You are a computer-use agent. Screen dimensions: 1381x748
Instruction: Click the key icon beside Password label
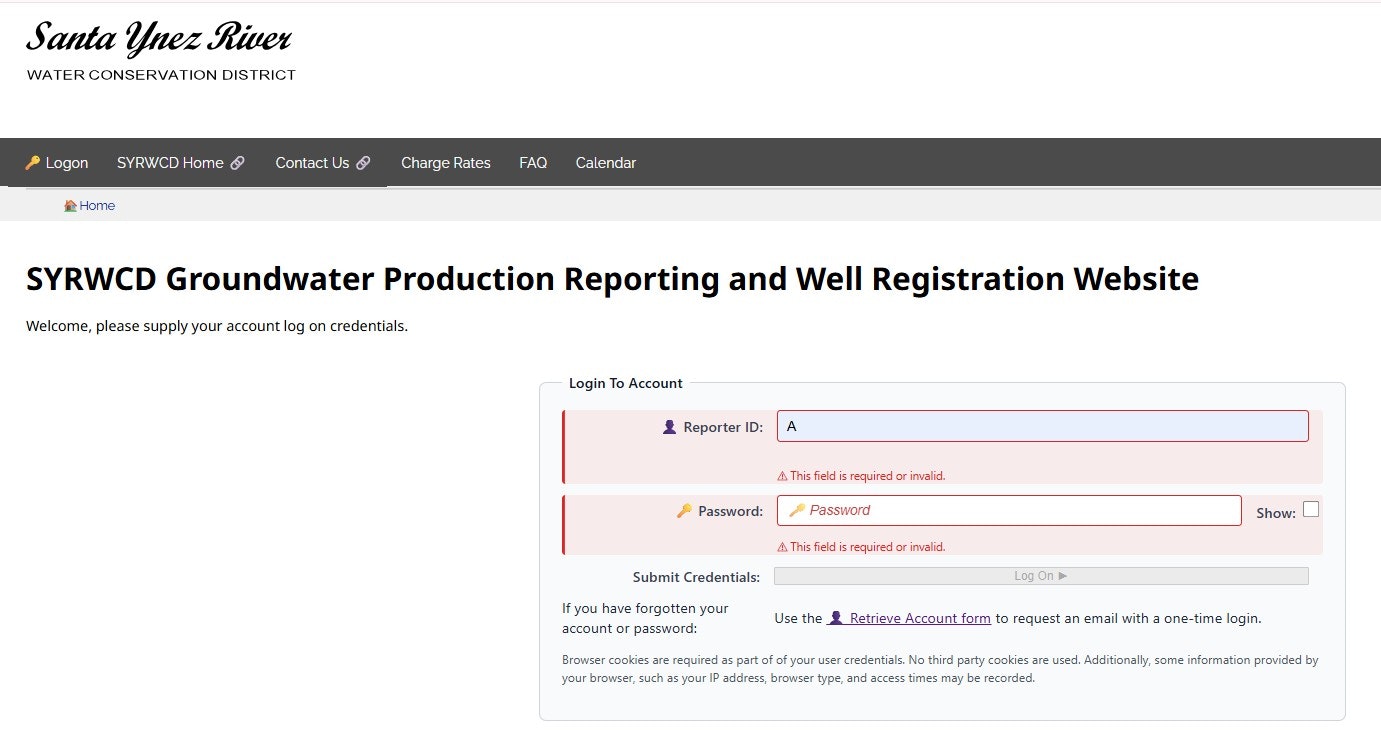[684, 511]
